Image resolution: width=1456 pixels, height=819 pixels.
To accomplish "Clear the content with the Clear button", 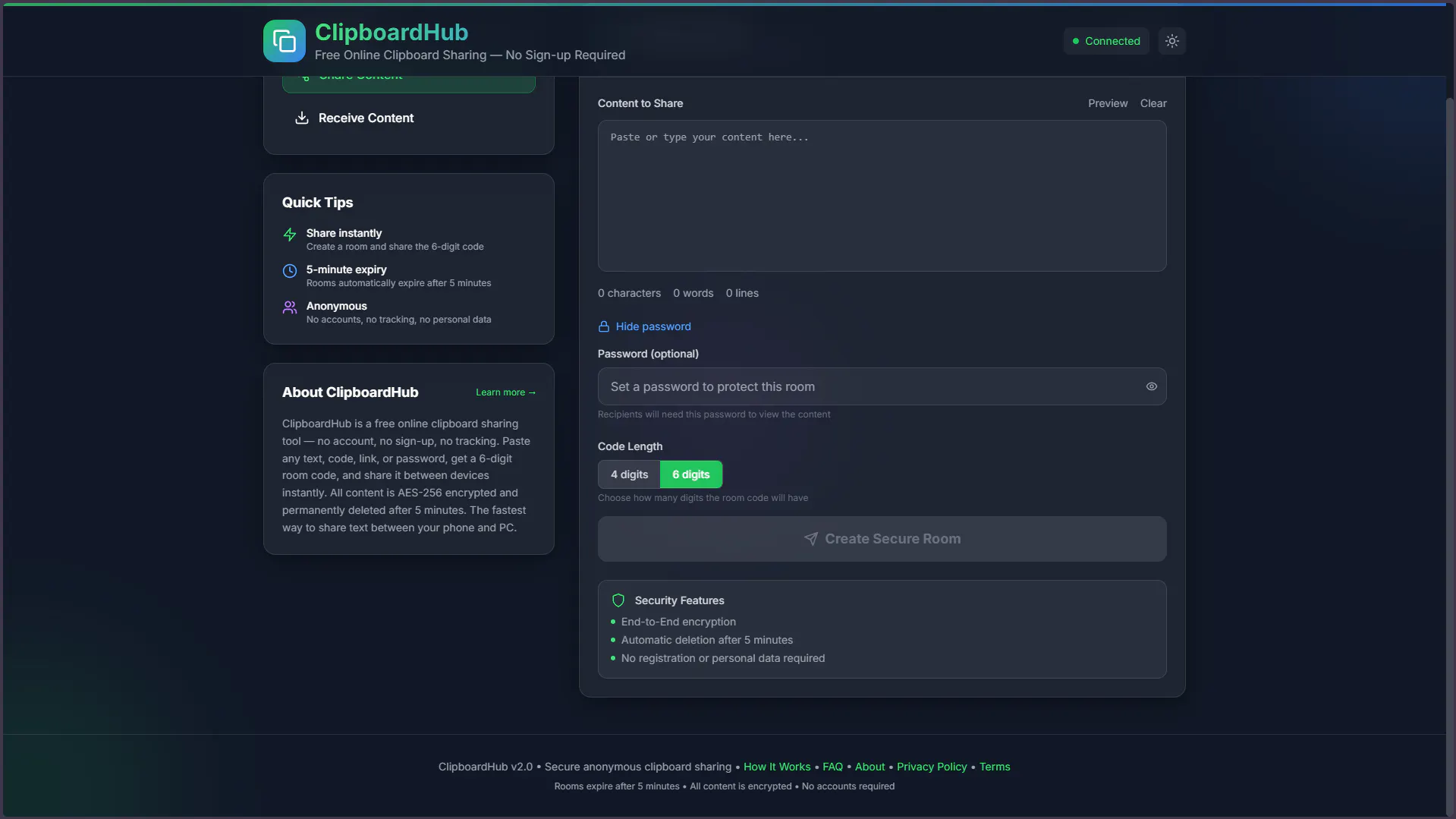I will [1153, 103].
